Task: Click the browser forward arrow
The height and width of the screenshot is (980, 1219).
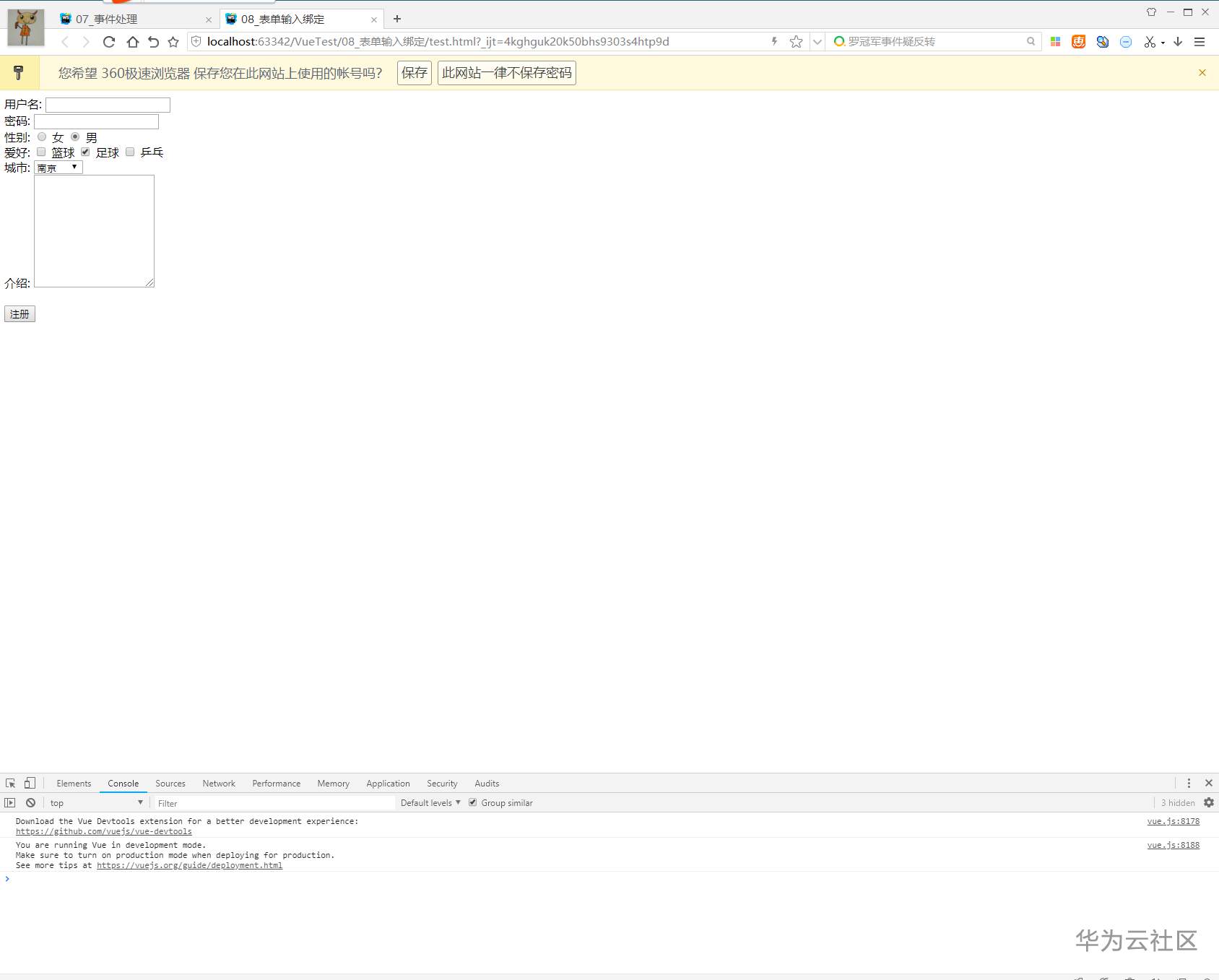Action: (x=86, y=42)
